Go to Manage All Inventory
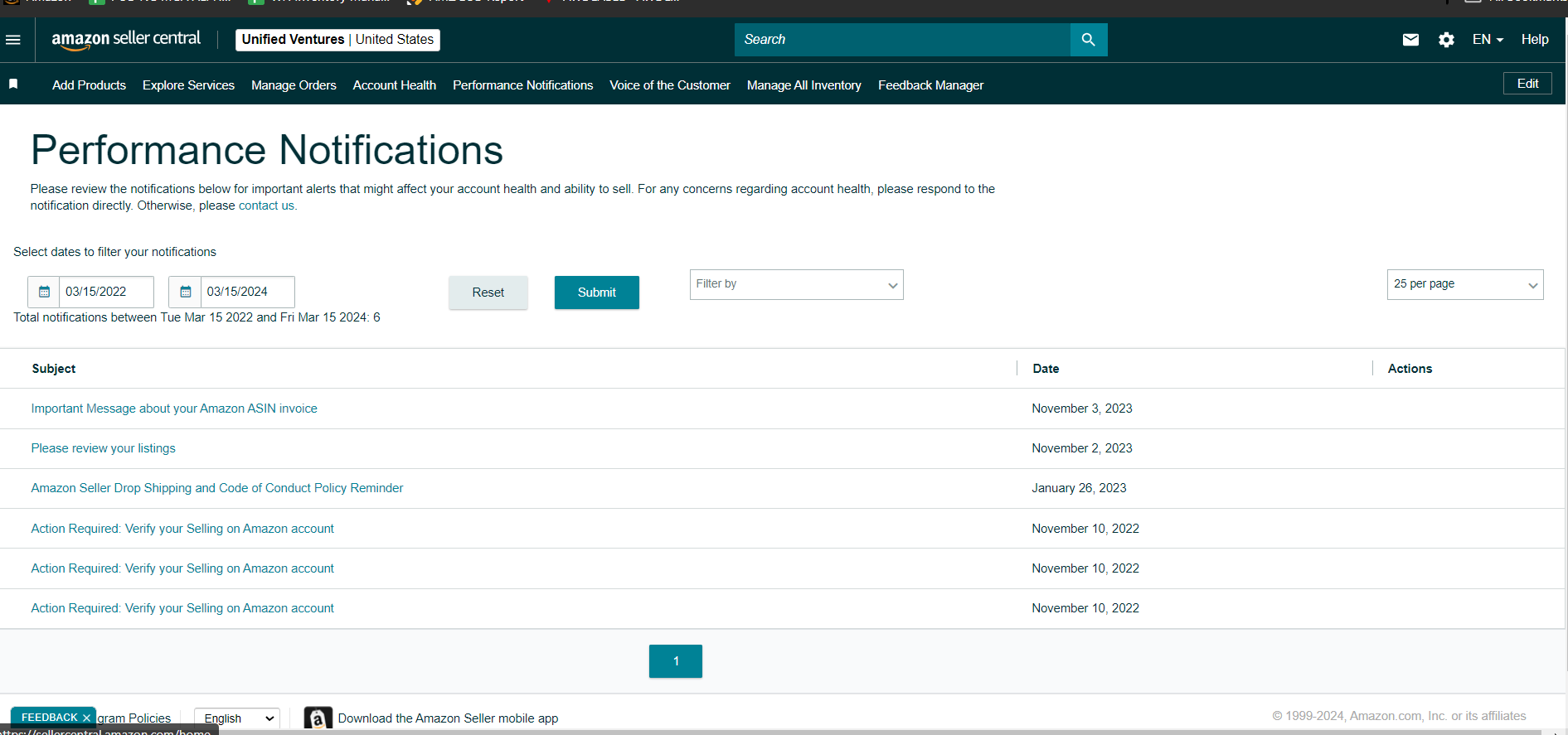 point(803,85)
